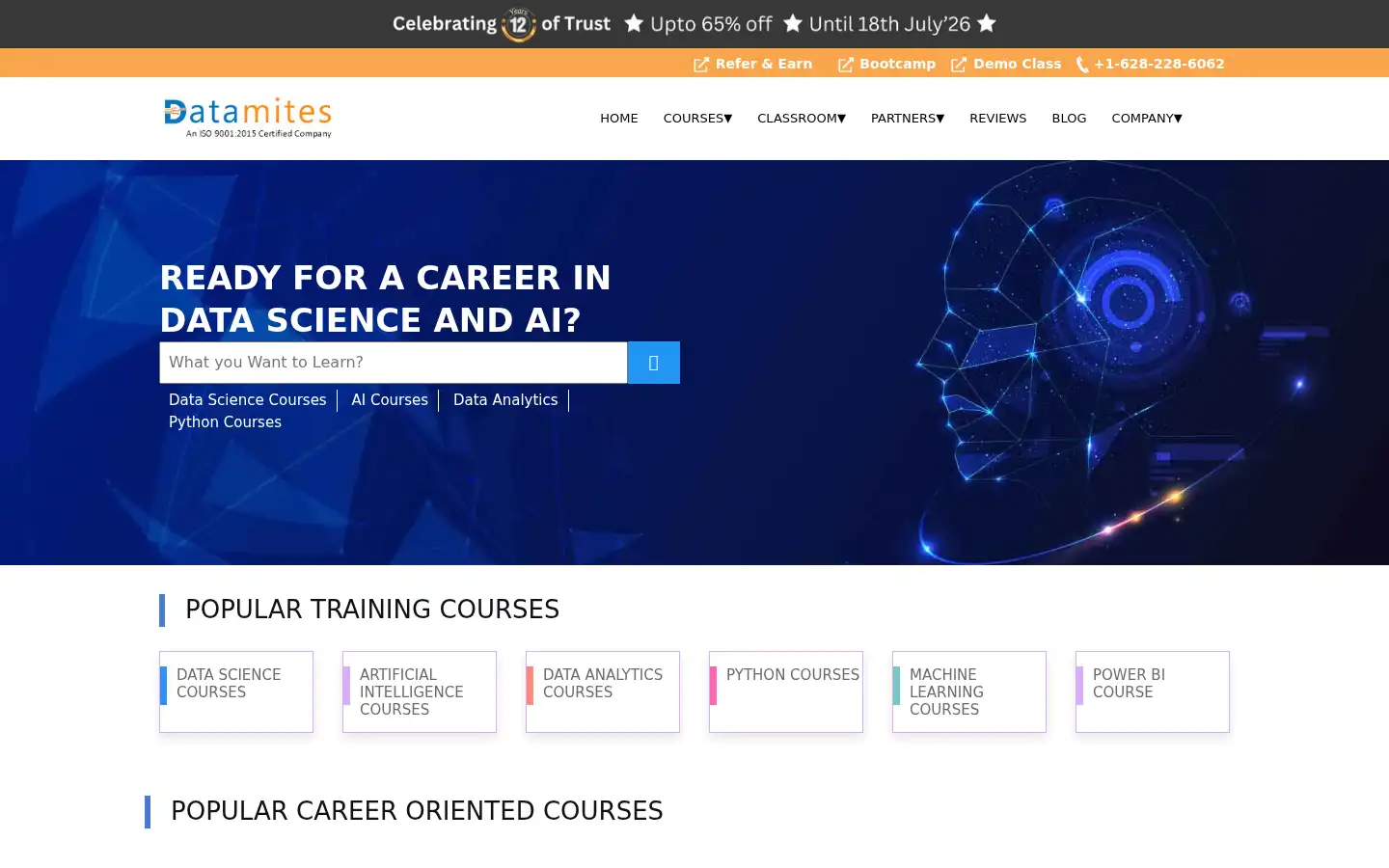Open the DATA SCIENCE COURSES card
Viewport: 1389px width, 868px height.
[236, 692]
